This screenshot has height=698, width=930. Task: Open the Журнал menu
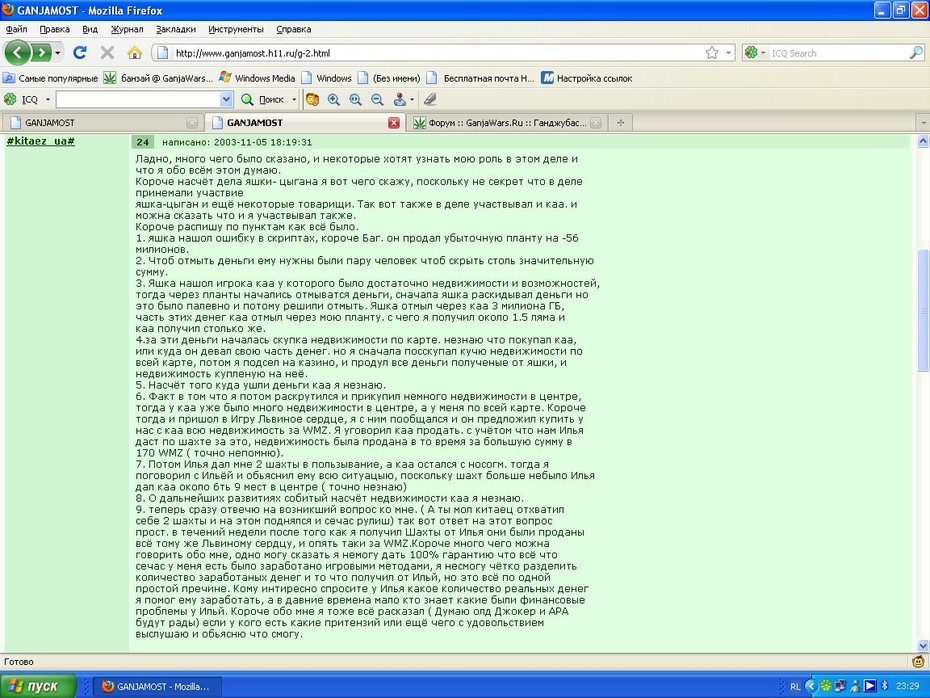coord(127,29)
